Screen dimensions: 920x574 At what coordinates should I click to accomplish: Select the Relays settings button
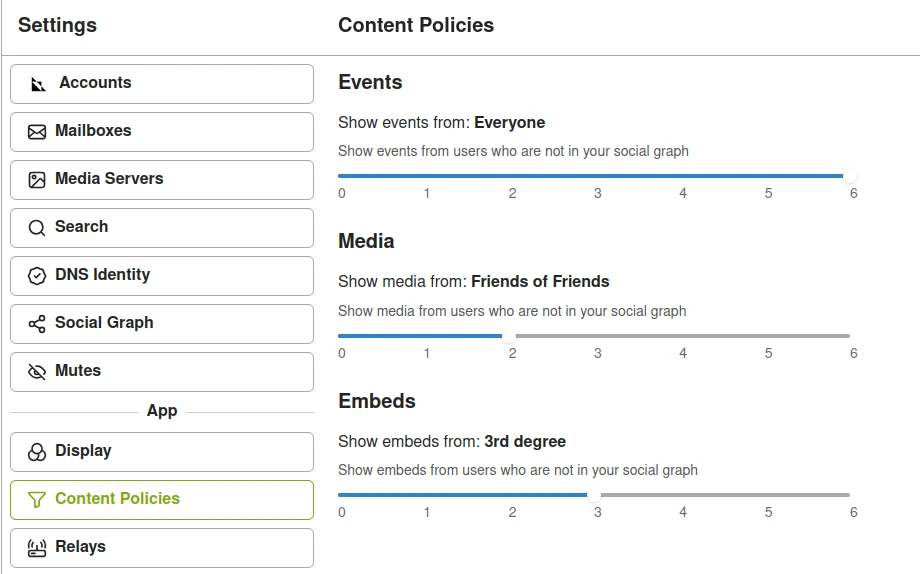coord(162,548)
